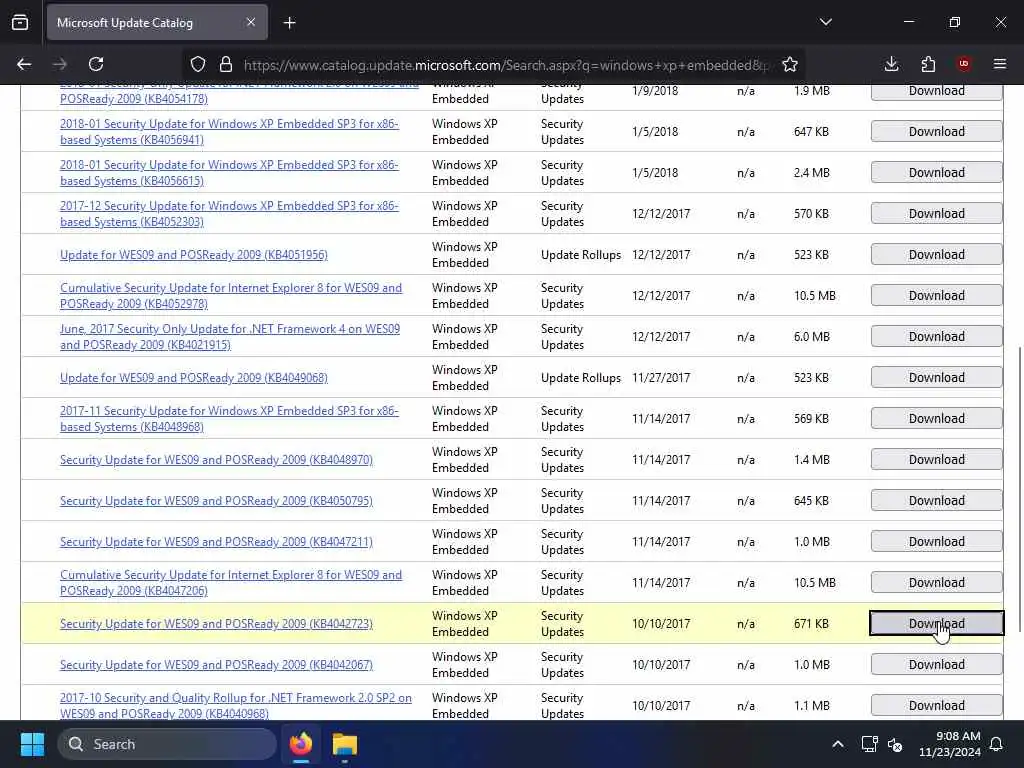The width and height of the screenshot is (1024, 768).
Task: Open KB4056615 security update link
Action: [229, 172]
